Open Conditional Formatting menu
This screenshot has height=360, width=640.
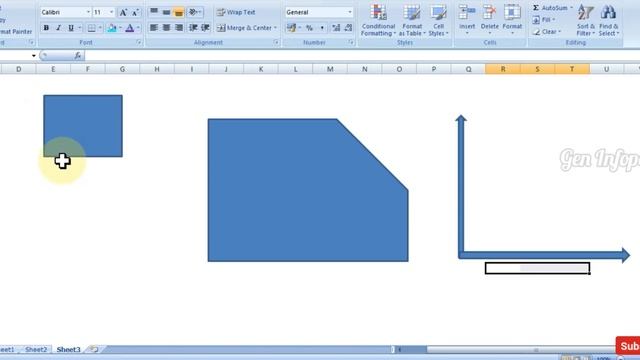(378, 20)
